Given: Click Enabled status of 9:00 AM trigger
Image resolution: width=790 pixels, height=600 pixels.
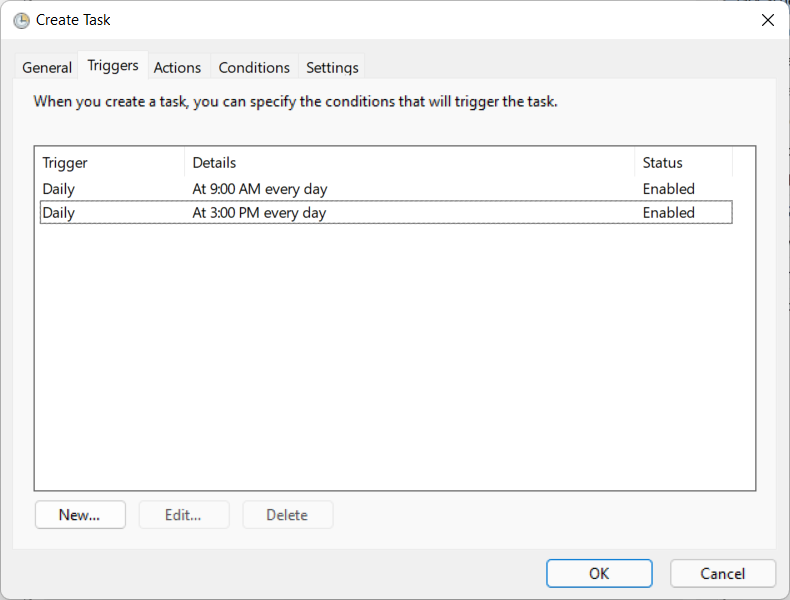Looking at the screenshot, I should point(669,189).
